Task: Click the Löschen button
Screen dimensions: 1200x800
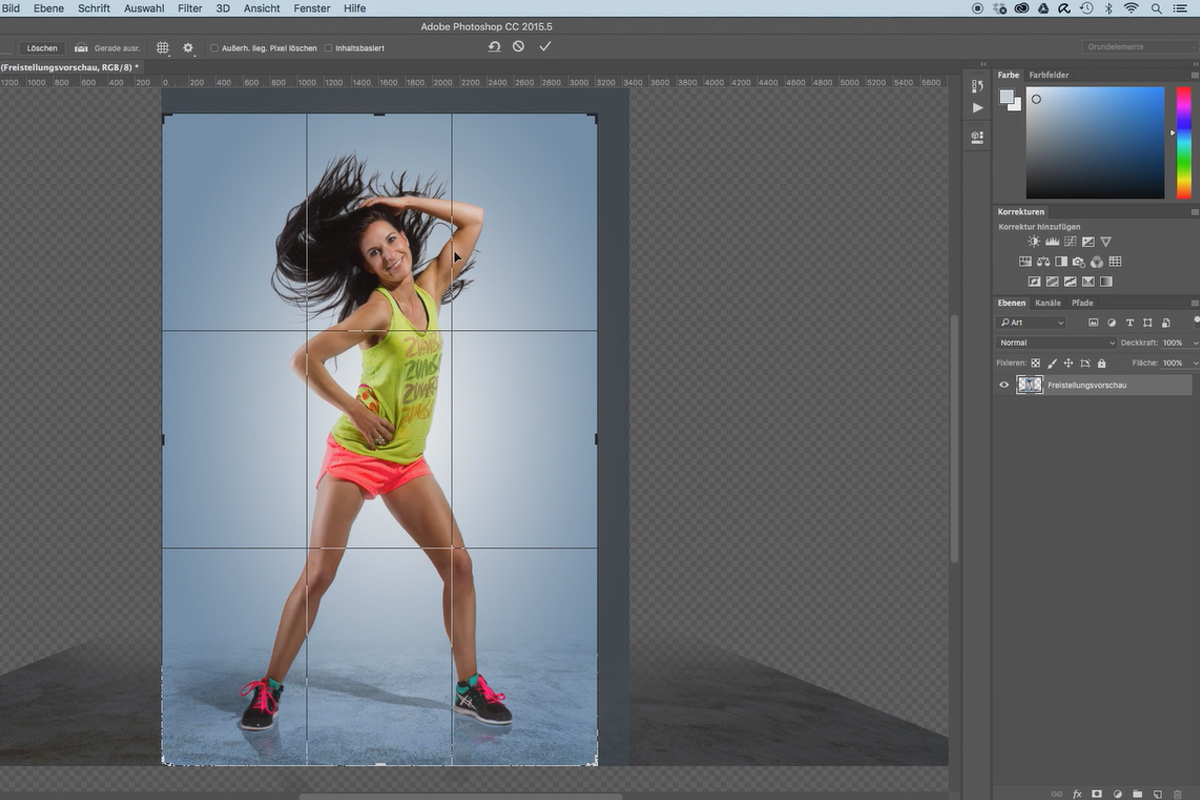Action: pyautogui.click(x=42, y=48)
